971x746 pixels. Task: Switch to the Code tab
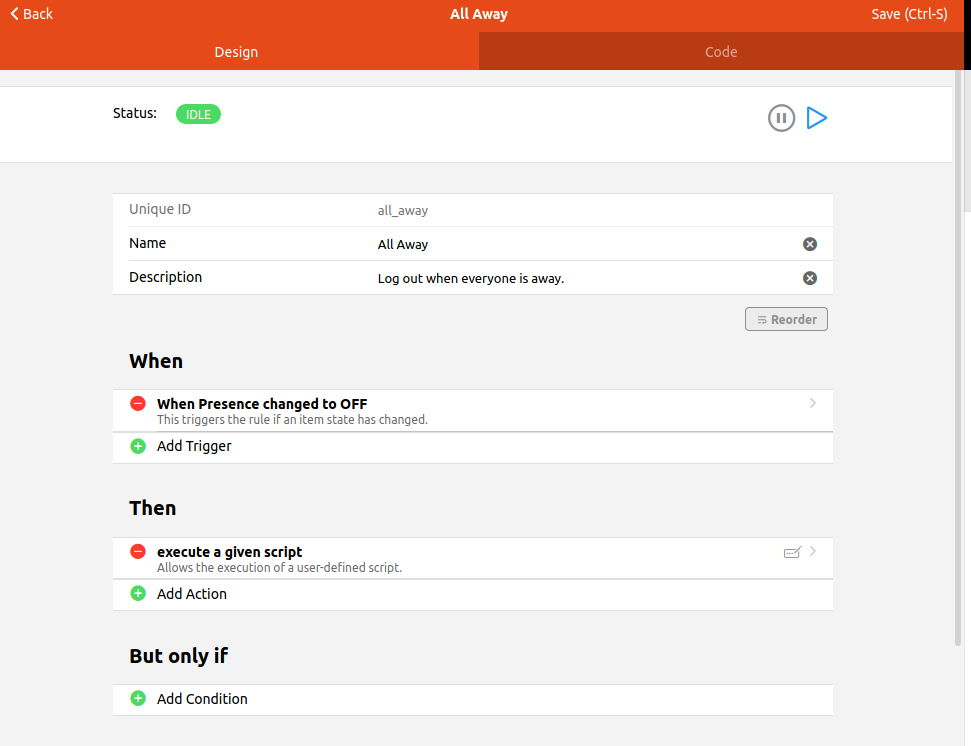(x=721, y=52)
